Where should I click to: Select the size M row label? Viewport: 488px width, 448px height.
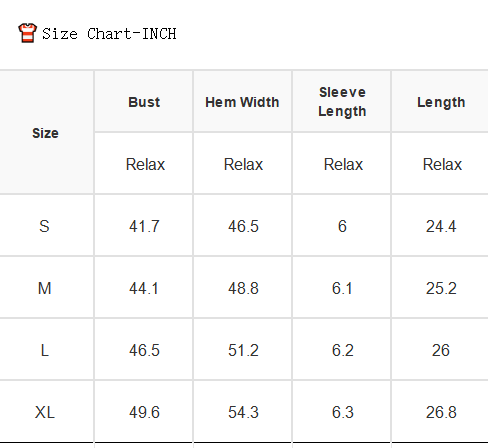tap(45, 288)
